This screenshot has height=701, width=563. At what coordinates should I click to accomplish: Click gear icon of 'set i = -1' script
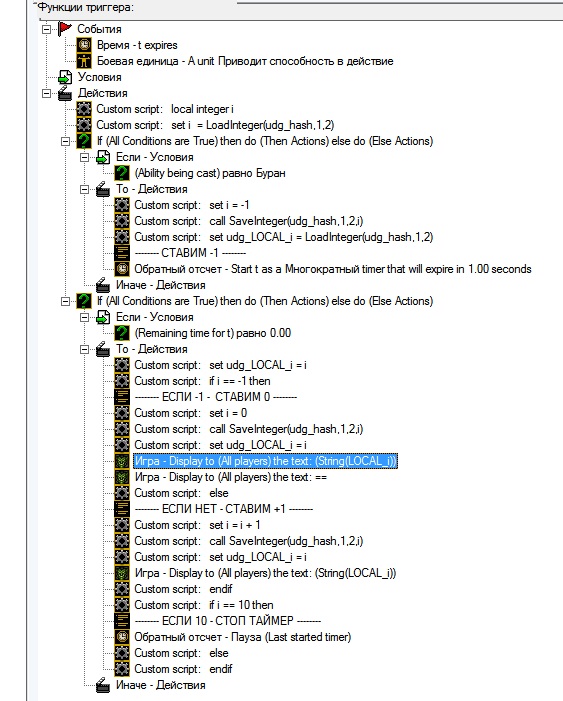pyautogui.click(x=122, y=205)
